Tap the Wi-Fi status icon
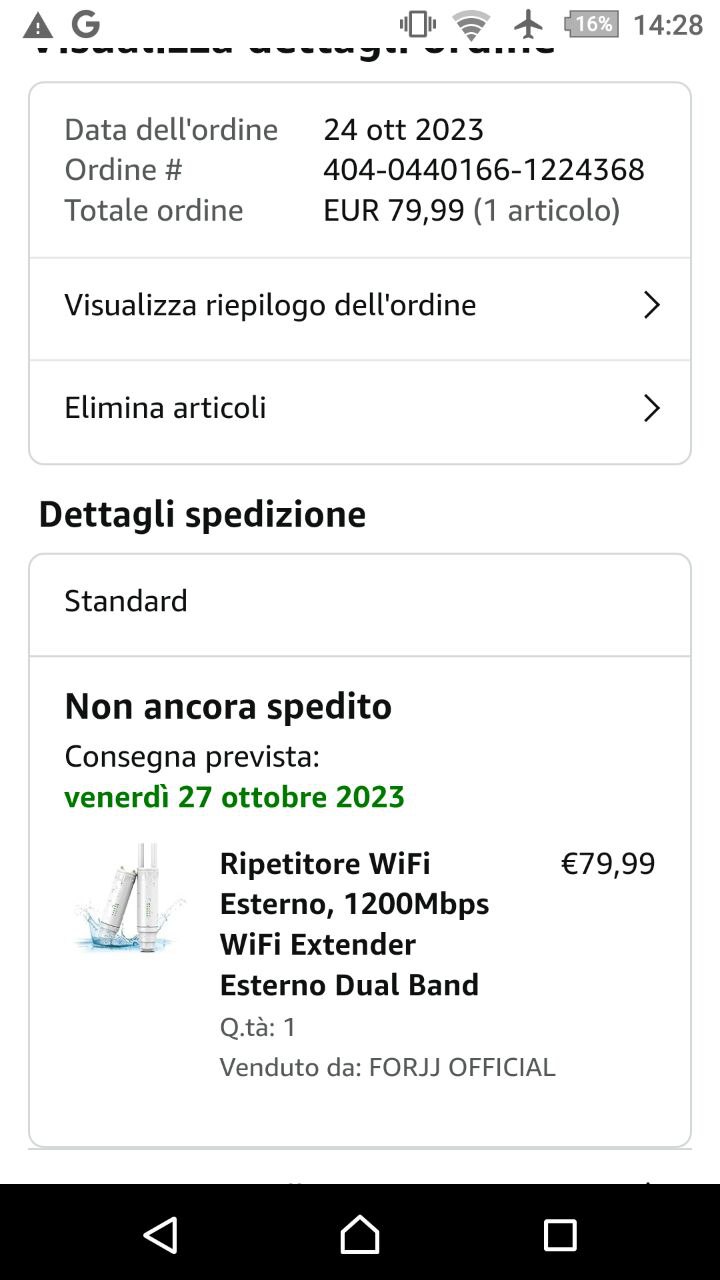This screenshot has height=1280, width=720. click(470, 24)
